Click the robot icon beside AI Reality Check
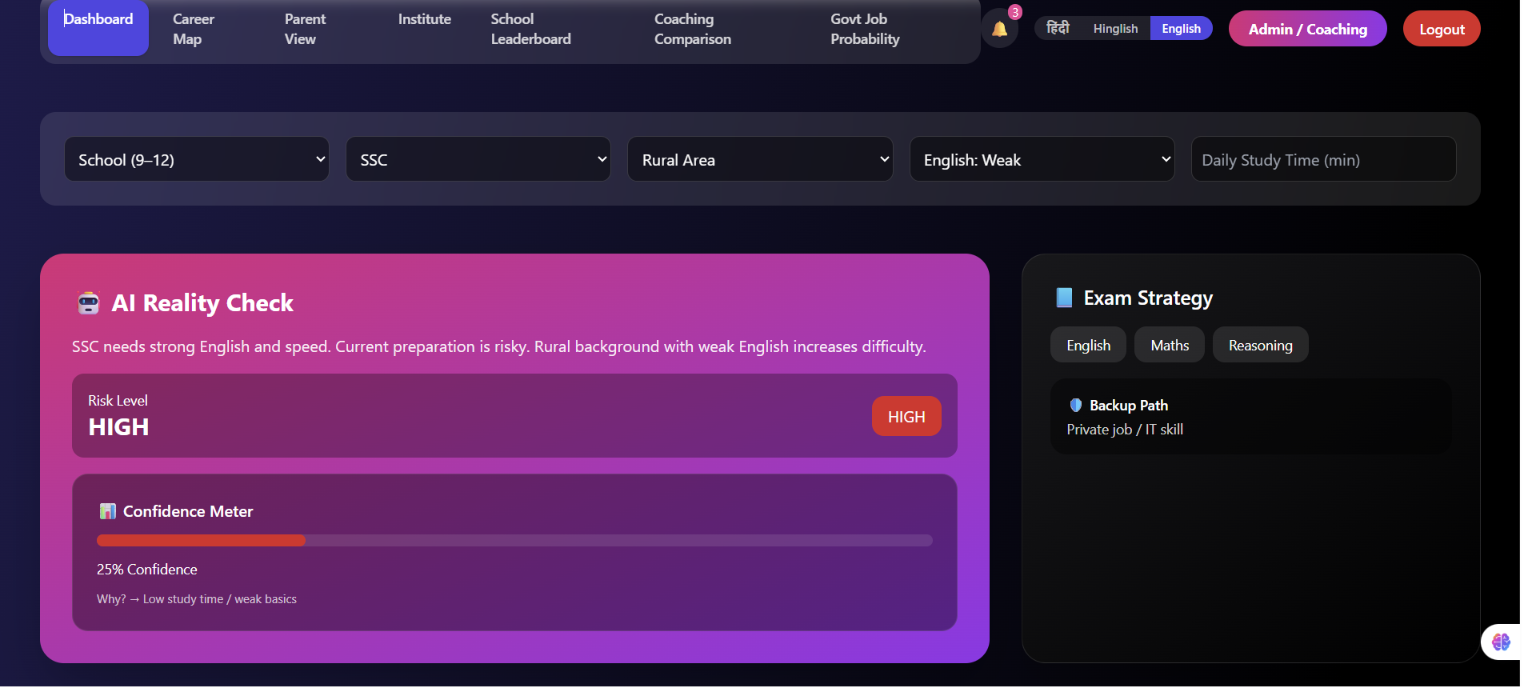The width and height of the screenshot is (1522, 687). tap(89, 303)
